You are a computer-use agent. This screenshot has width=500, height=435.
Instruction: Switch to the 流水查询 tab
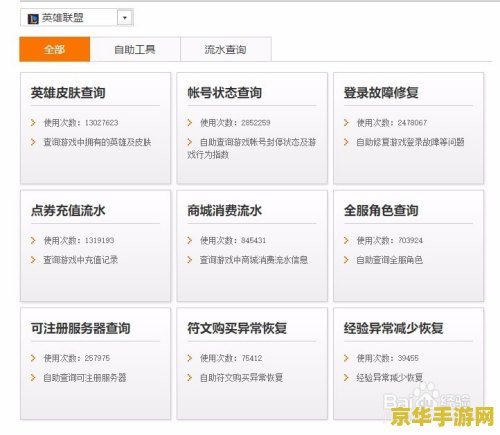coord(226,49)
